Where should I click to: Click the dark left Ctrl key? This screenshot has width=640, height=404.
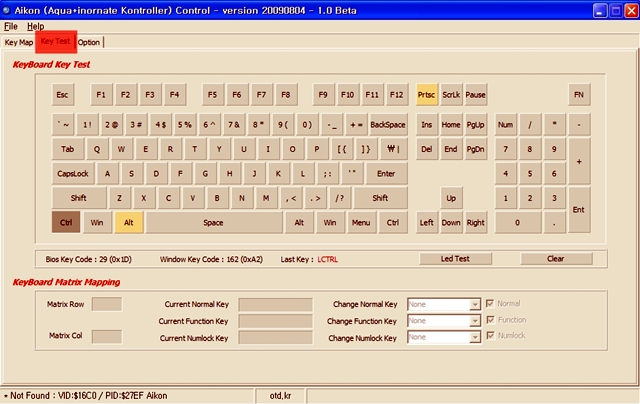pos(66,222)
